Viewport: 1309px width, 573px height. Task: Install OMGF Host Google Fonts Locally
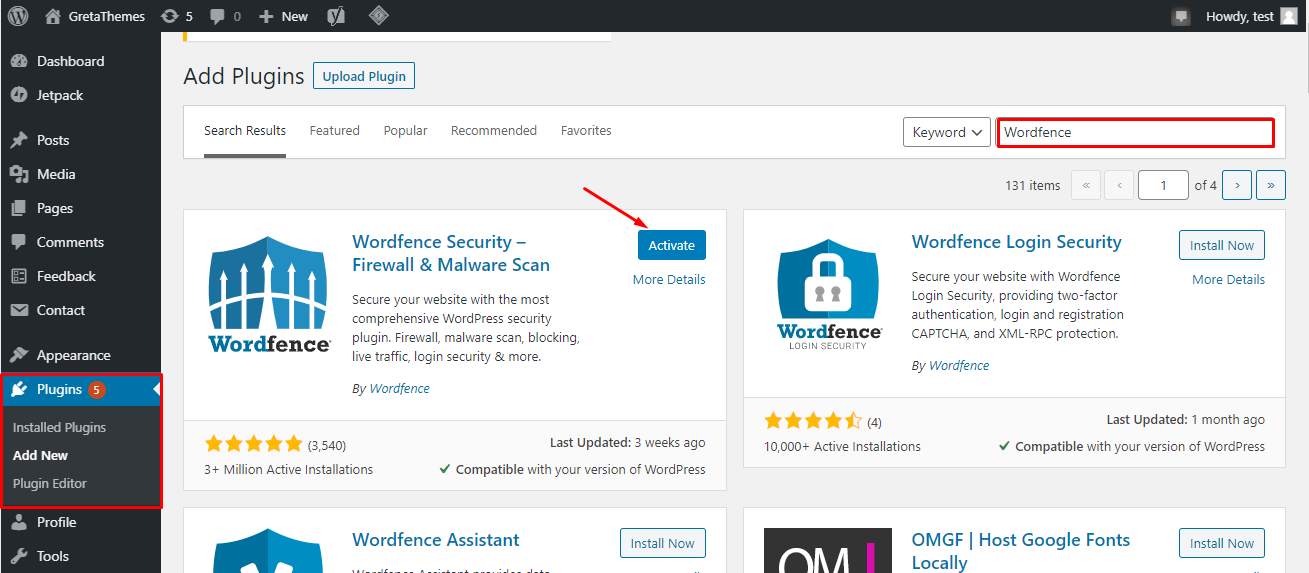1222,543
